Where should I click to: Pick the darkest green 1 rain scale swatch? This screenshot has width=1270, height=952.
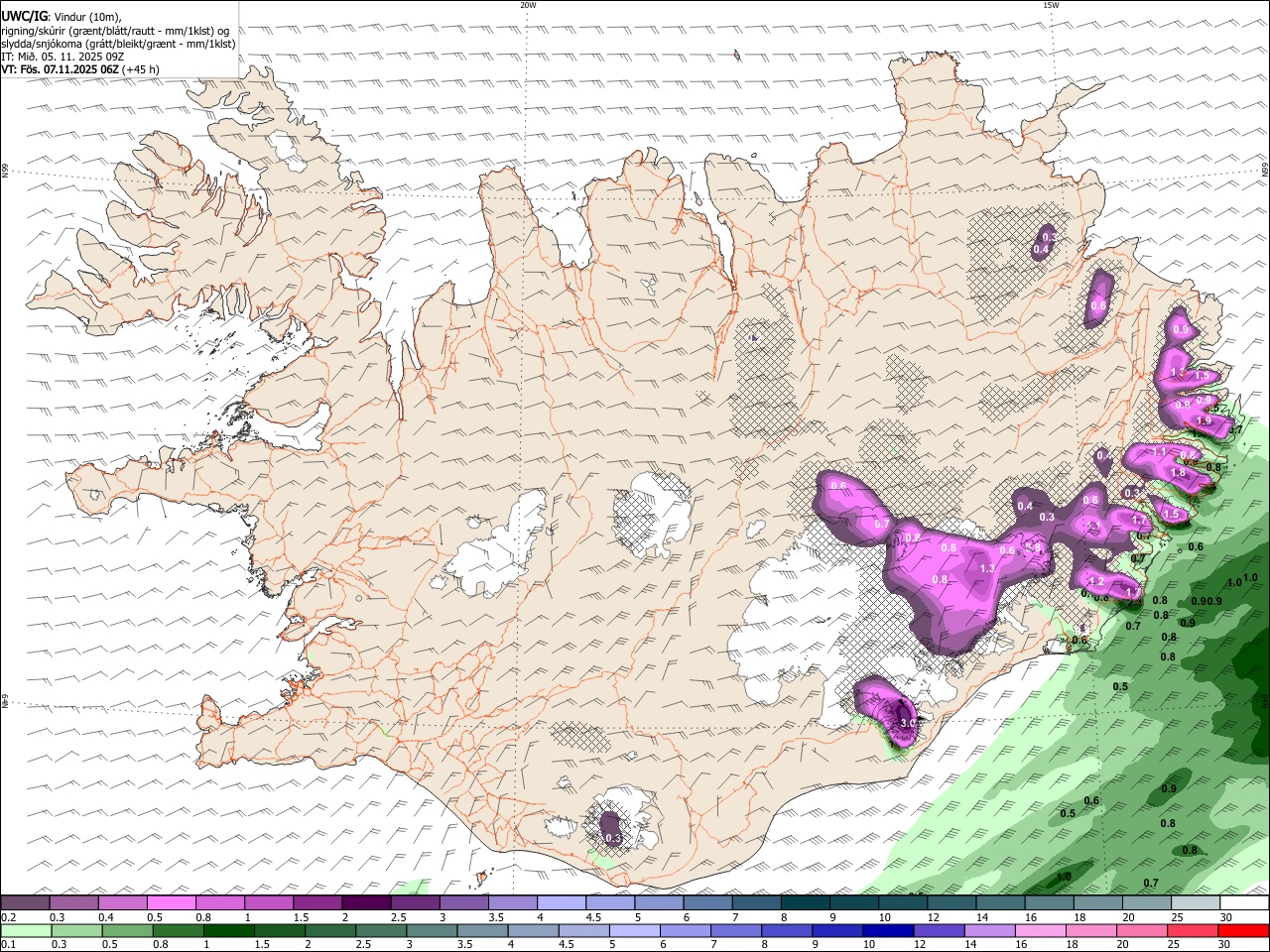(x=228, y=931)
